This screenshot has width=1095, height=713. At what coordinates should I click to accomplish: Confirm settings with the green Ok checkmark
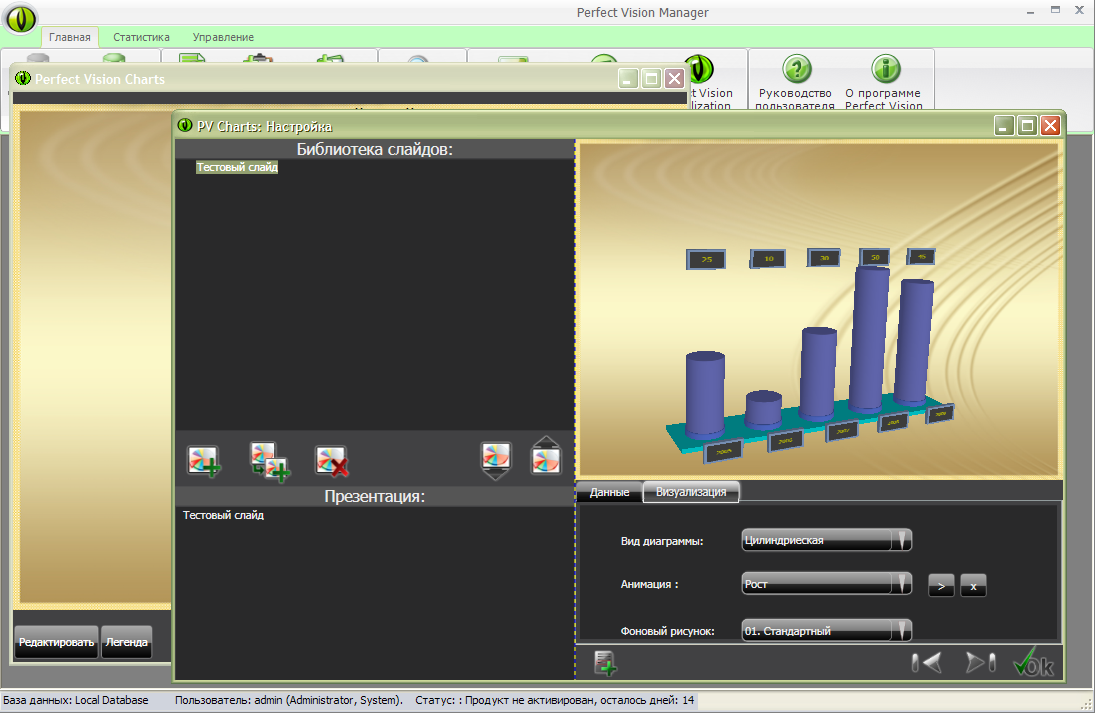(x=1034, y=662)
